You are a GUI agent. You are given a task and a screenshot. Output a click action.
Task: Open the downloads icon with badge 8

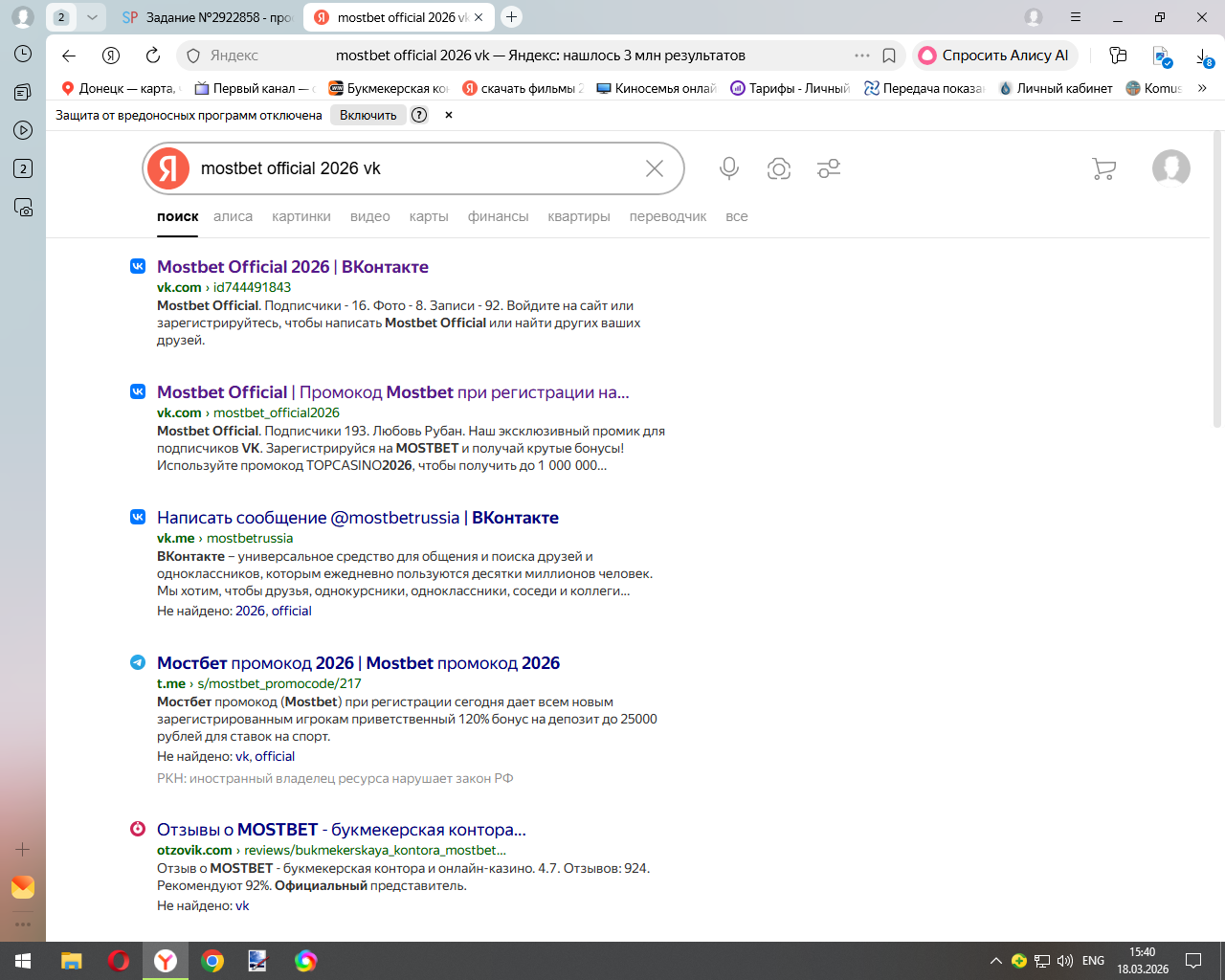(x=1204, y=56)
